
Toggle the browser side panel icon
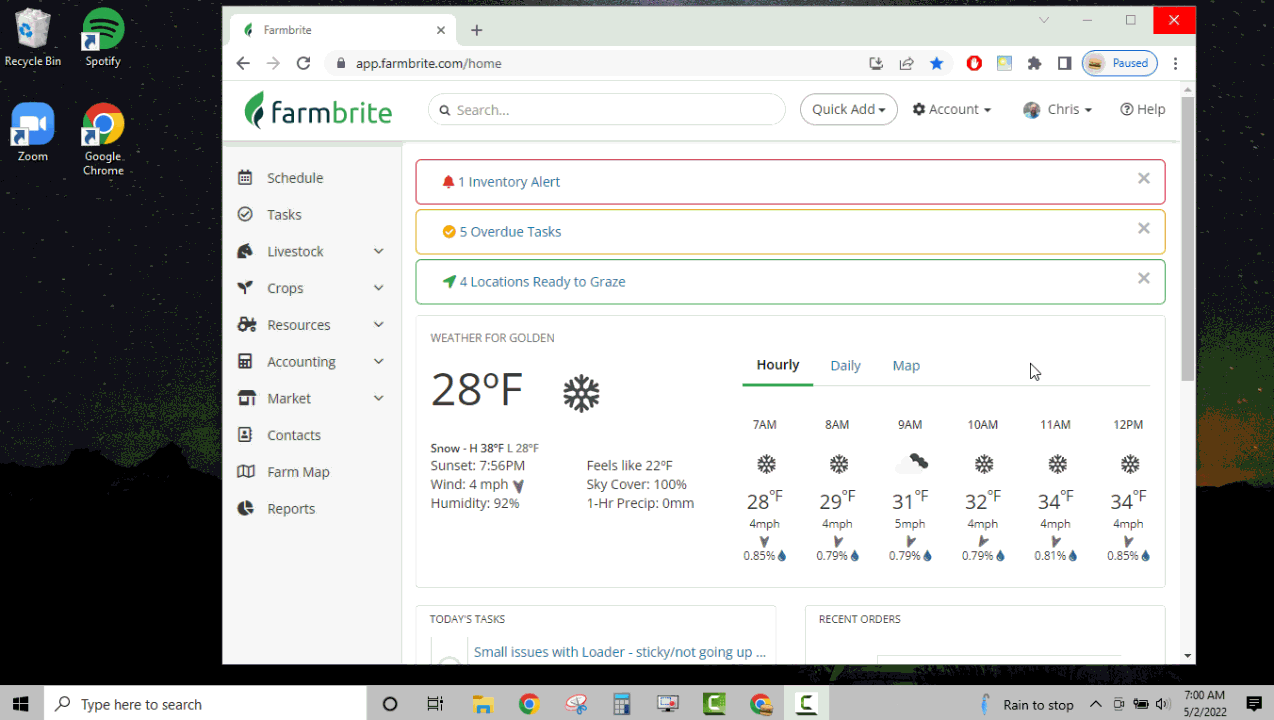[1064, 63]
